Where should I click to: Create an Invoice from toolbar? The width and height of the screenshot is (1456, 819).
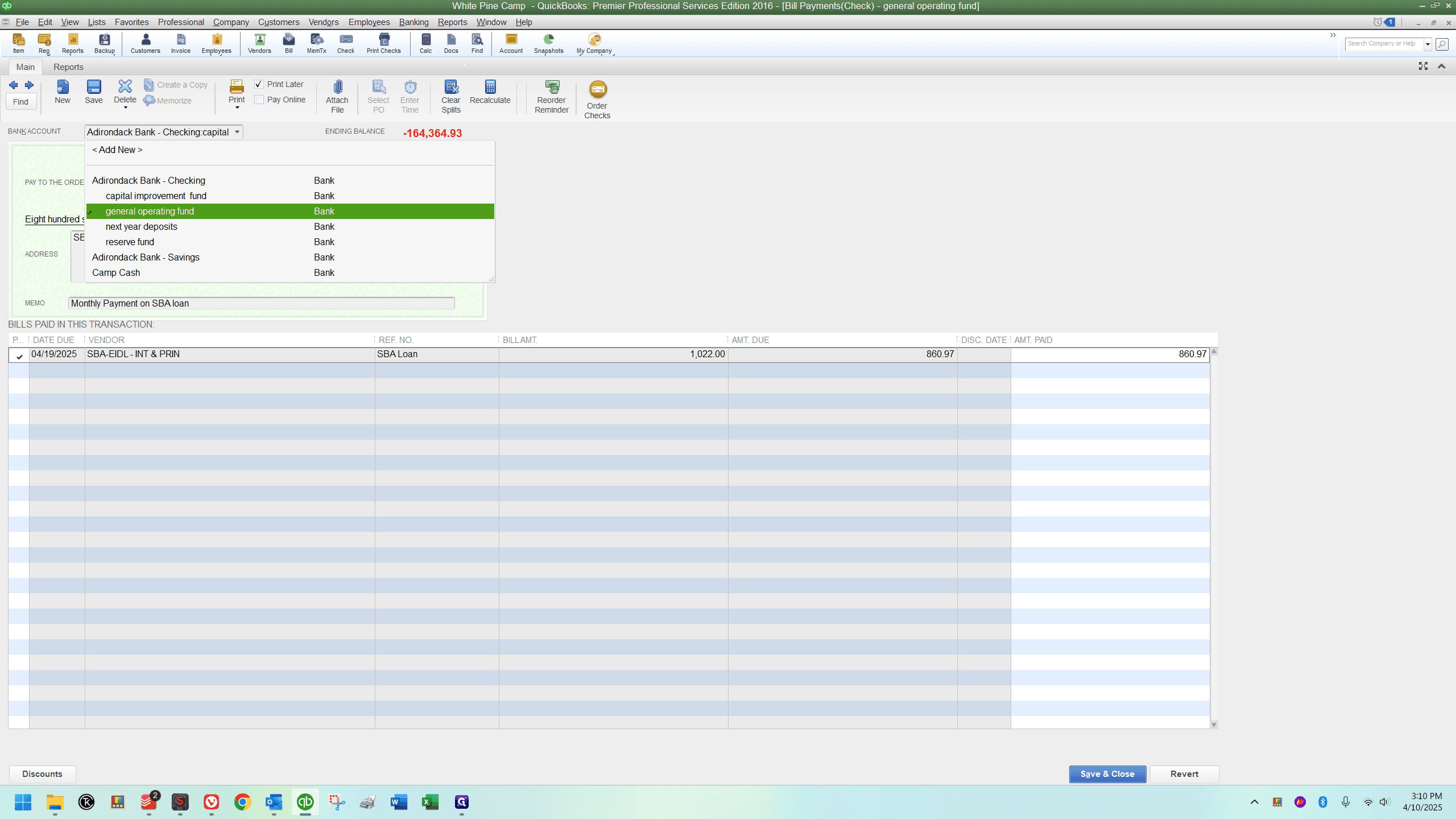[181, 43]
